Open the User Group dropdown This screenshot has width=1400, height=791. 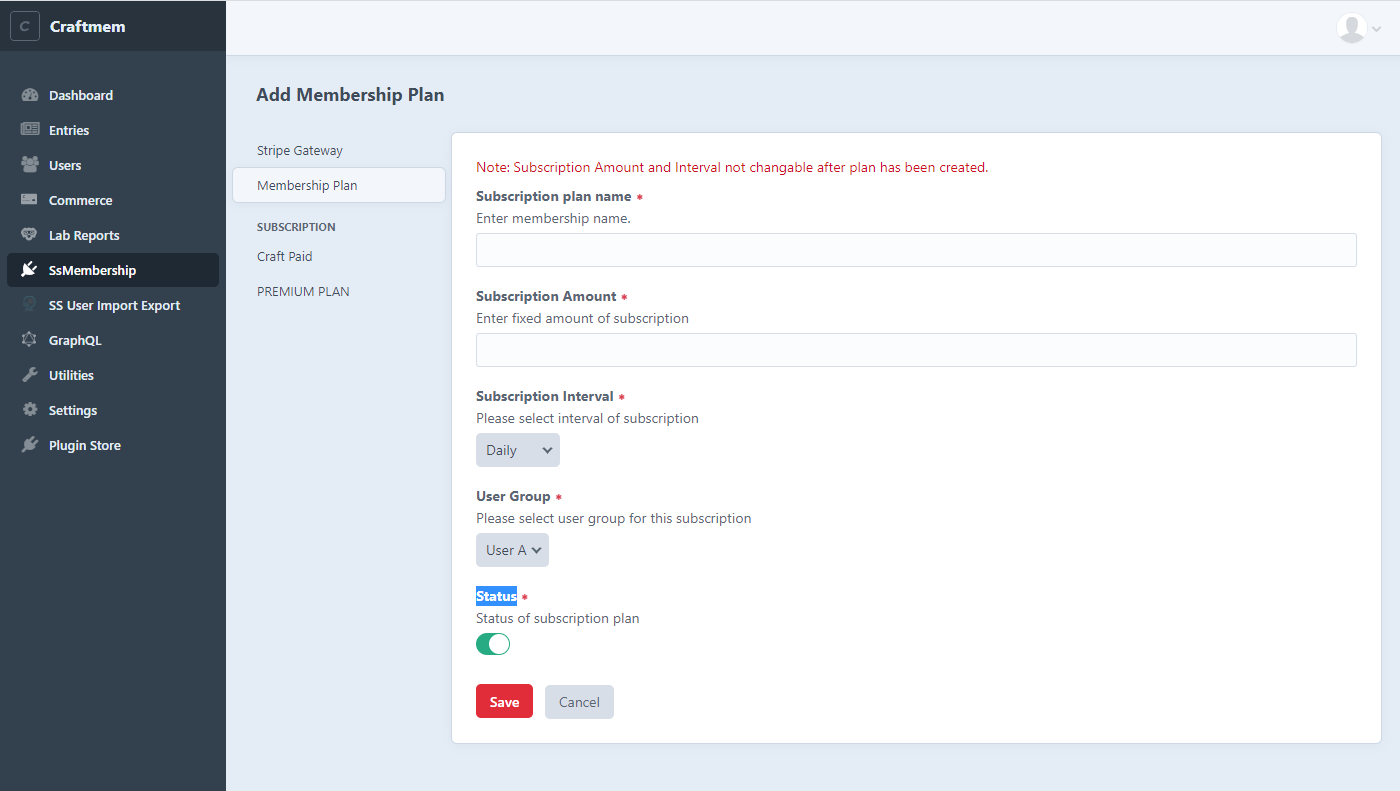pyautogui.click(x=512, y=550)
